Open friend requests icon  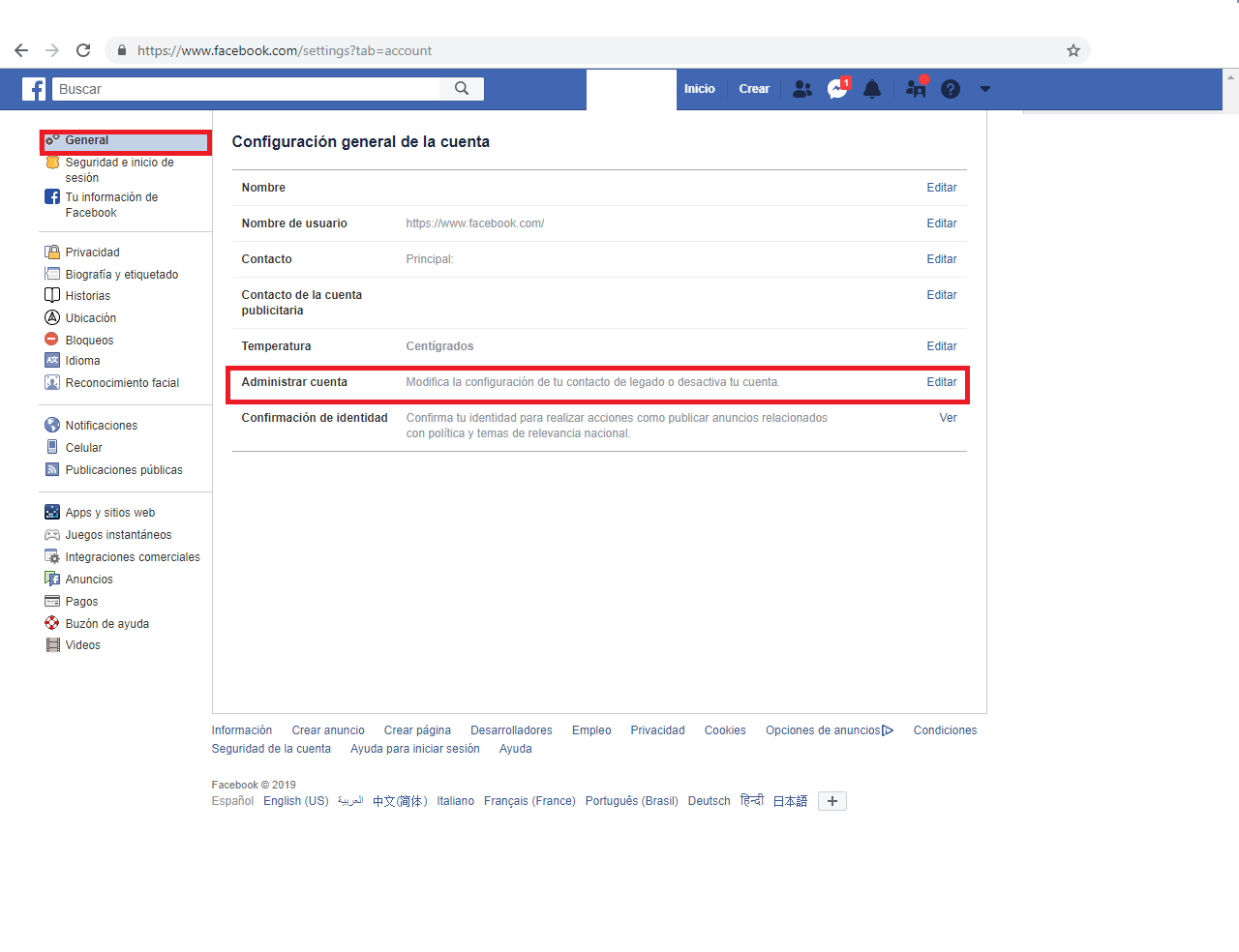point(802,89)
